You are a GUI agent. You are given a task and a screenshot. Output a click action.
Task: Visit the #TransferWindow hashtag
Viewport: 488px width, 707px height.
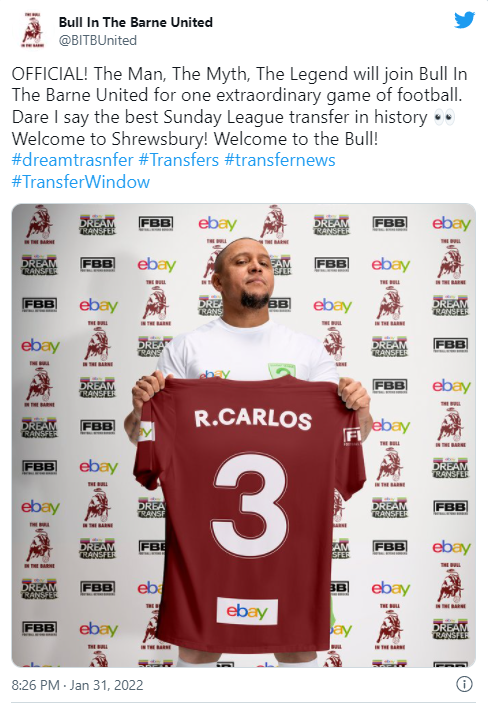(x=81, y=182)
